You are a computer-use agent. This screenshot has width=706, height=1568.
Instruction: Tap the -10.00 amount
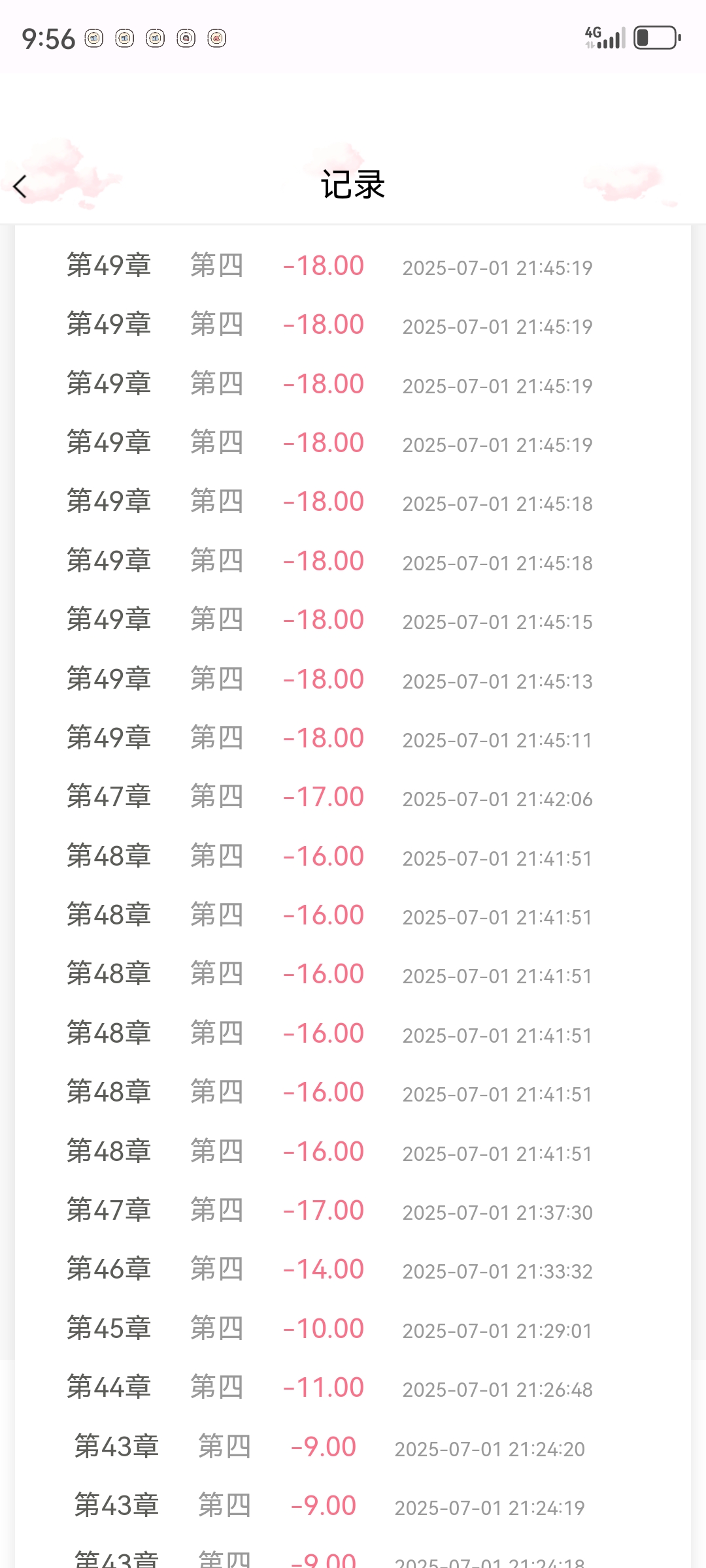tap(324, 1329)
